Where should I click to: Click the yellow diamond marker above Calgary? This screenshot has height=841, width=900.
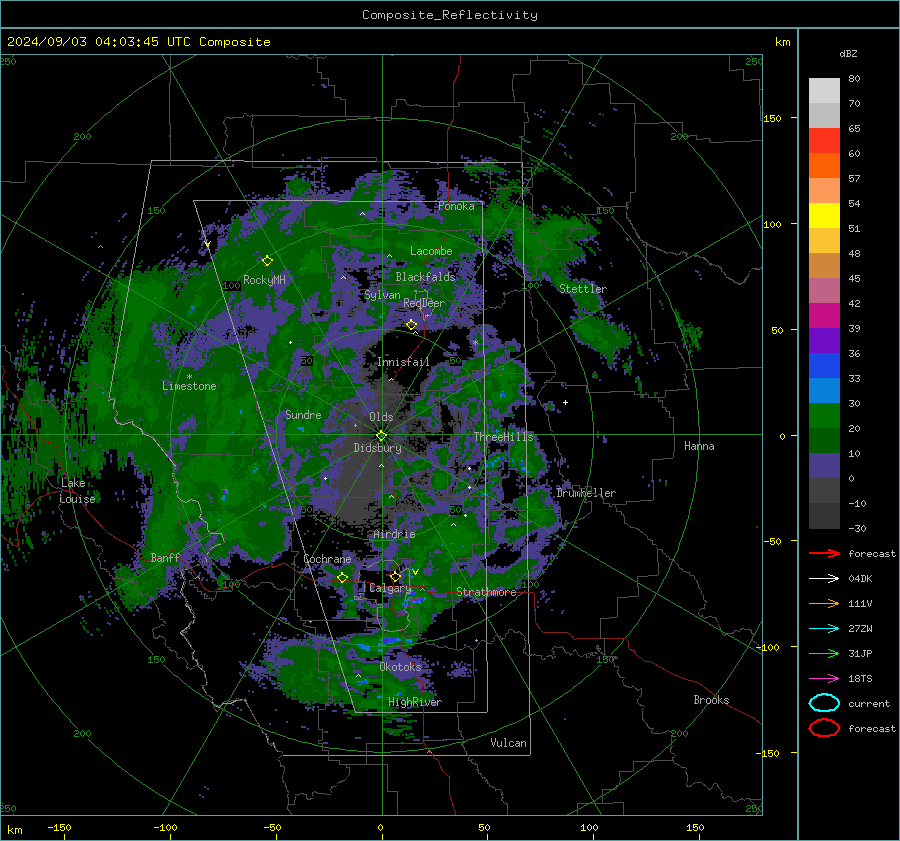click(395, 576)
